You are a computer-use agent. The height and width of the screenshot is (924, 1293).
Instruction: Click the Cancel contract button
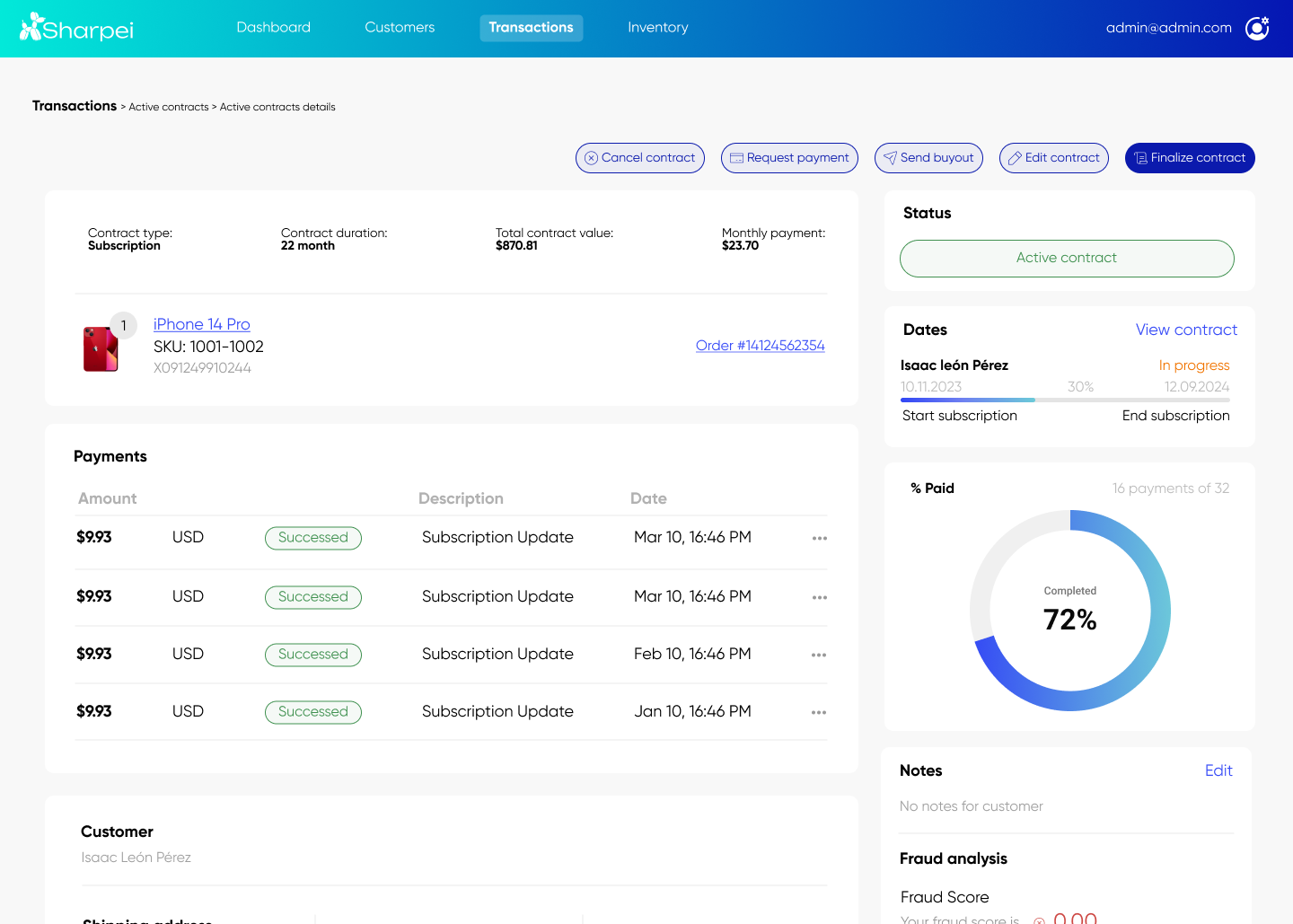639,158
